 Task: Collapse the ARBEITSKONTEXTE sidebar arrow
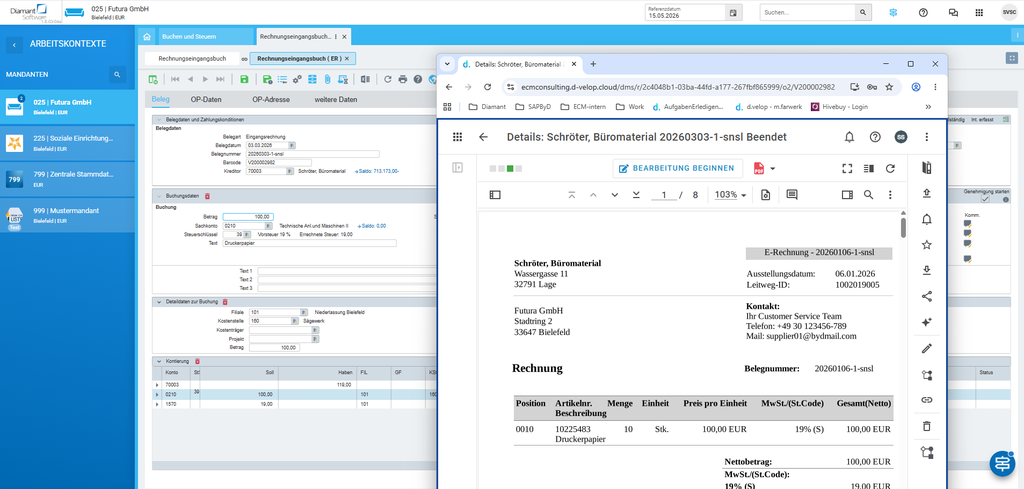[x=14, y=44]
